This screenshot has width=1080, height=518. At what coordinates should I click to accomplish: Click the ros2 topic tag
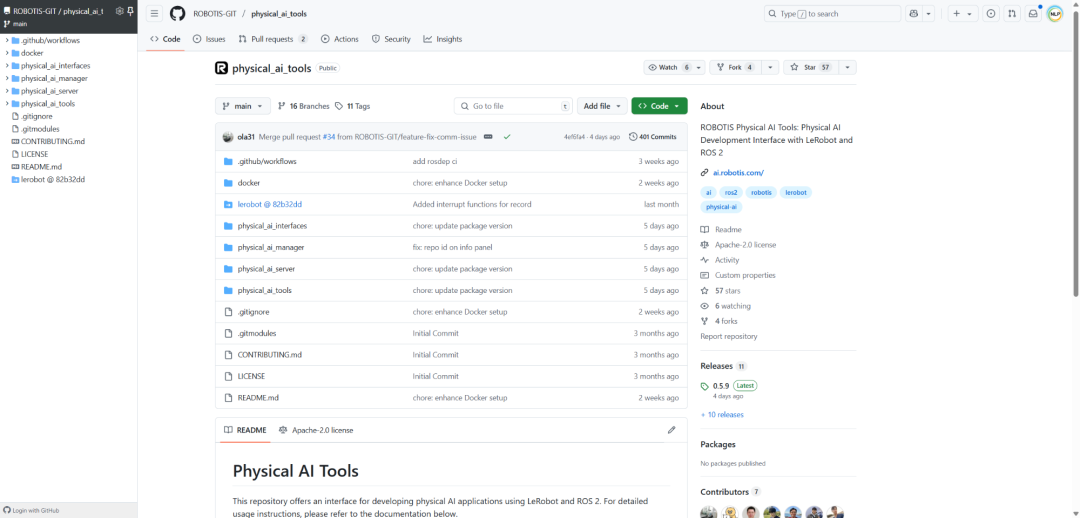click(731, 193)
